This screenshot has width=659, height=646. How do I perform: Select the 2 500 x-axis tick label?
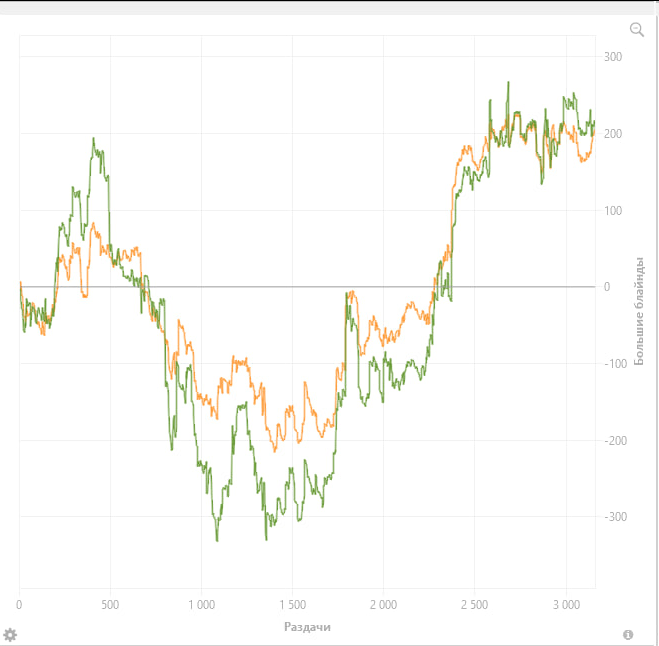coord(474,605)
